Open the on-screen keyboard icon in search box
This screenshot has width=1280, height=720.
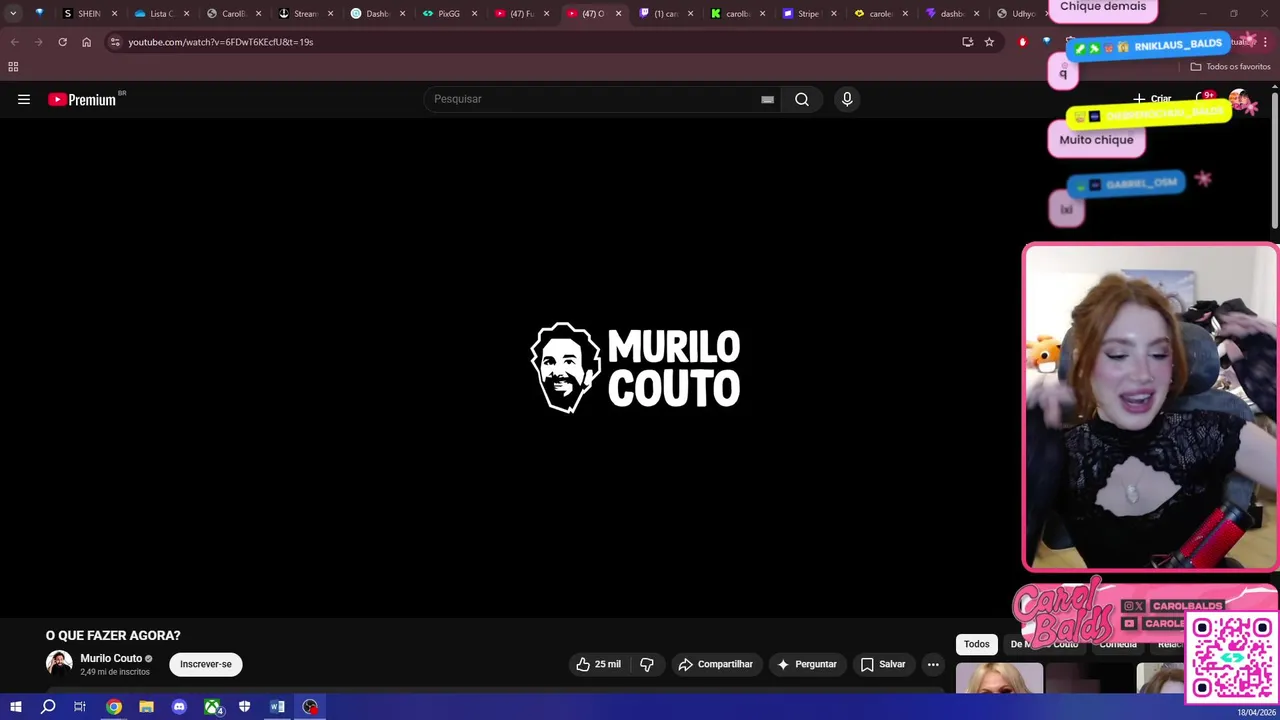point(767,99)
